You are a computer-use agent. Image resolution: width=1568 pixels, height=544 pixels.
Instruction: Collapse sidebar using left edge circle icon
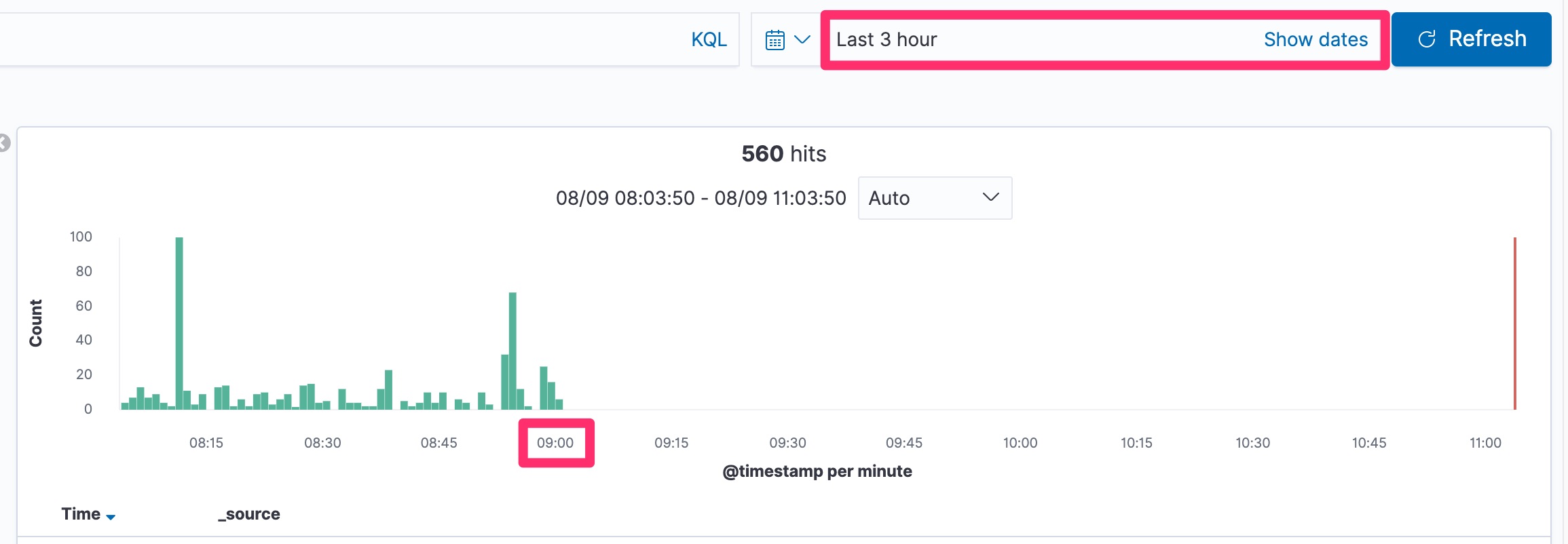pyautogui.click(x=3, y=142)
